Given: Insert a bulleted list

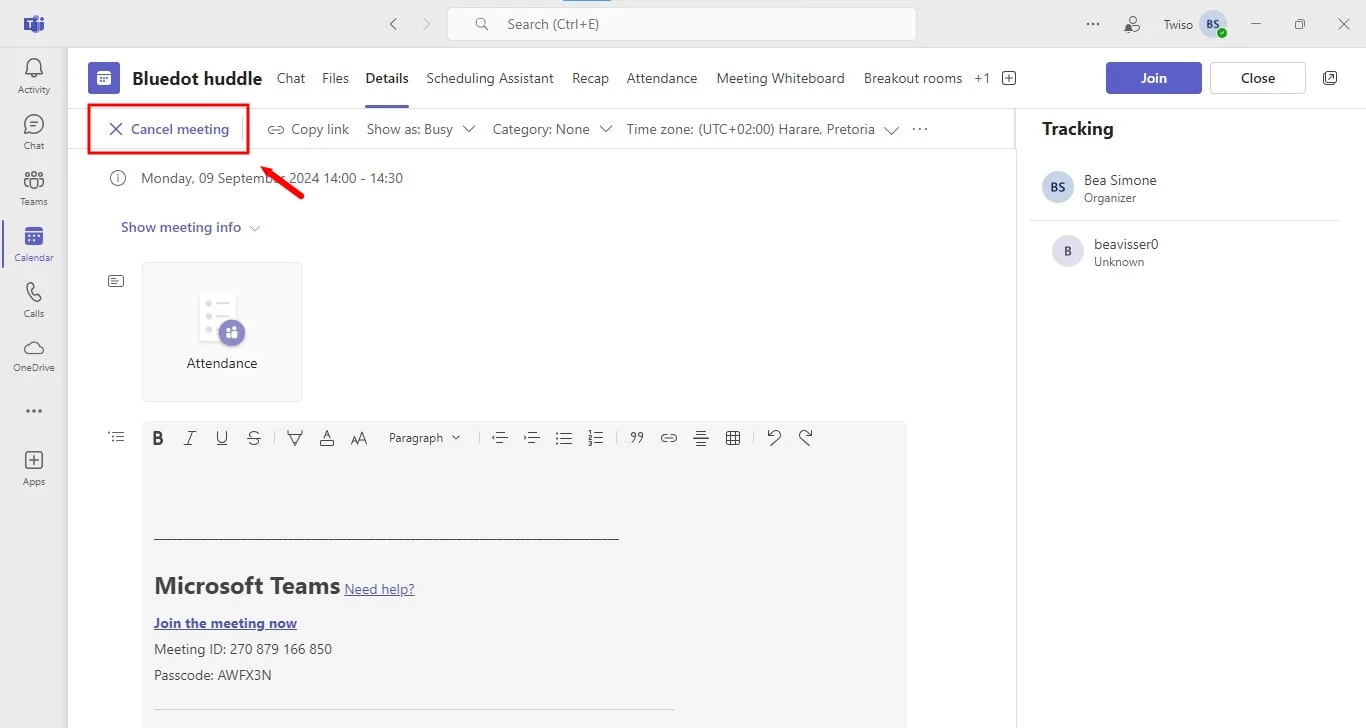Looking at the screenshot, I should click(564, 438).
